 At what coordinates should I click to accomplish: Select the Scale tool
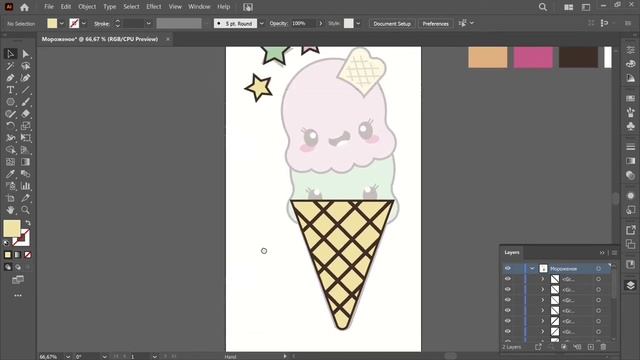click(26, 126)
